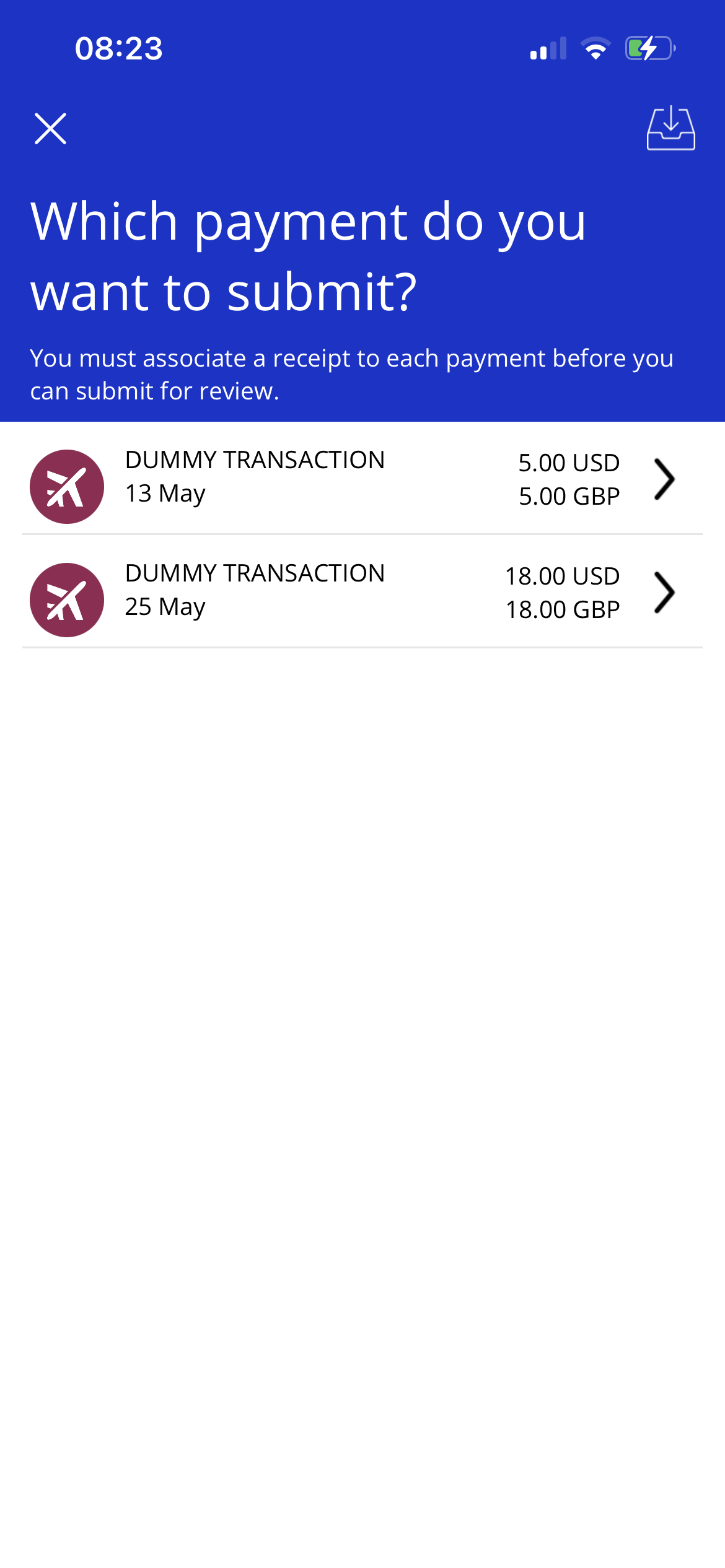Tap the cellular signal bars icon
This screenshot has height=1568, width=725.
548,48
